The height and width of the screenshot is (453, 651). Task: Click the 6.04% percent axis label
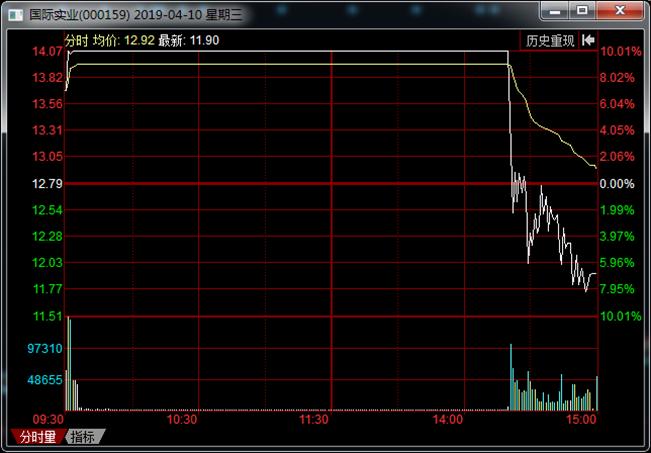click(x=617, y=104)
